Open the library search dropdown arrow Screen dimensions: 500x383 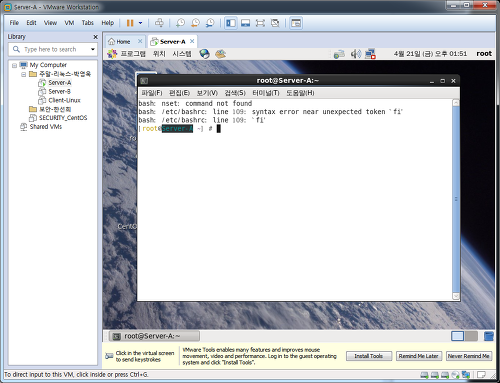(93, 49)
